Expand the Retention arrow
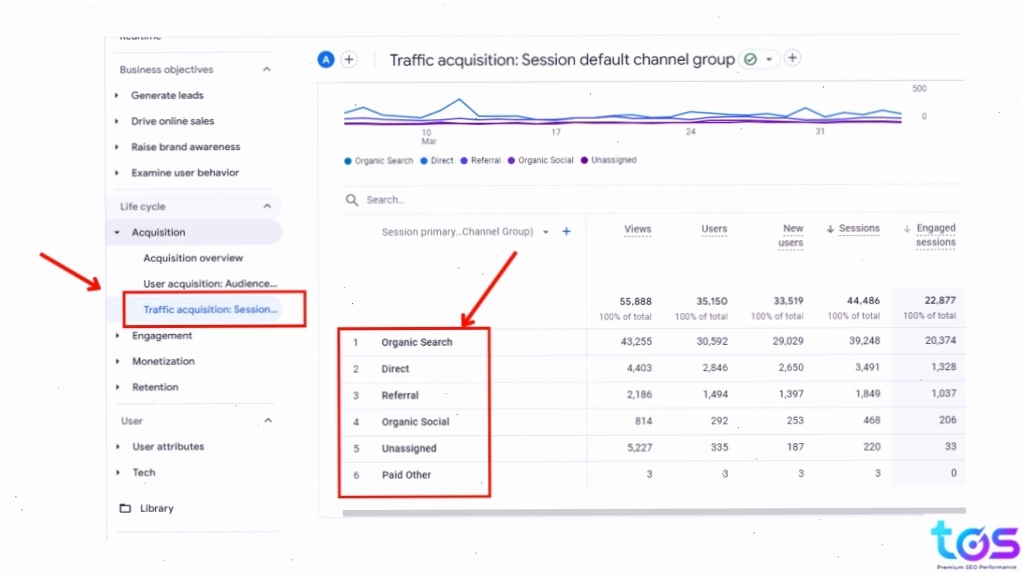This screenshot has width=1022, height=579. pyautogui.click(x=117, y=387)
